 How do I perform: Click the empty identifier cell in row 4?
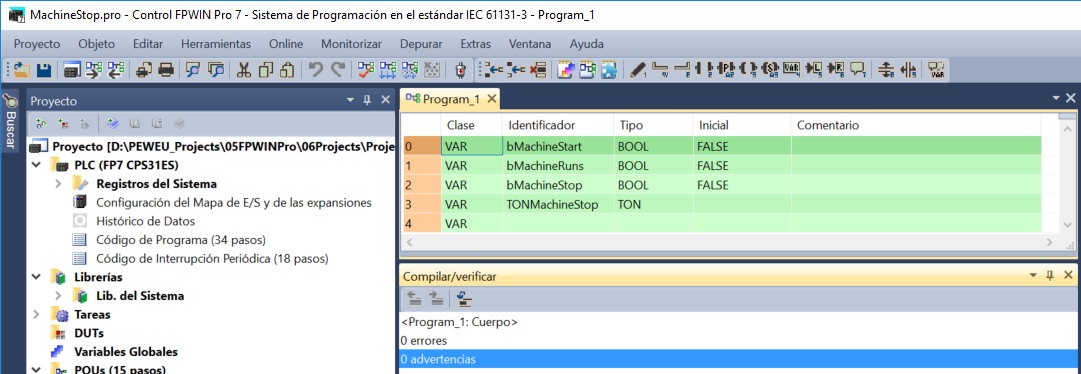tap(557, 224)
